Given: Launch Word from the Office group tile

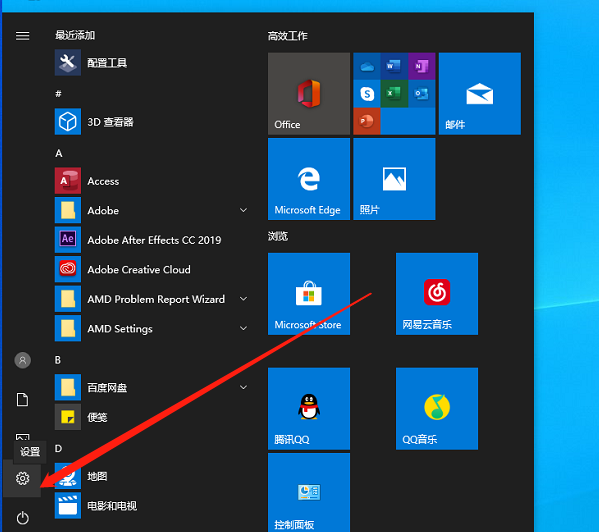Looking at the screenshot, I should [394, 66].
